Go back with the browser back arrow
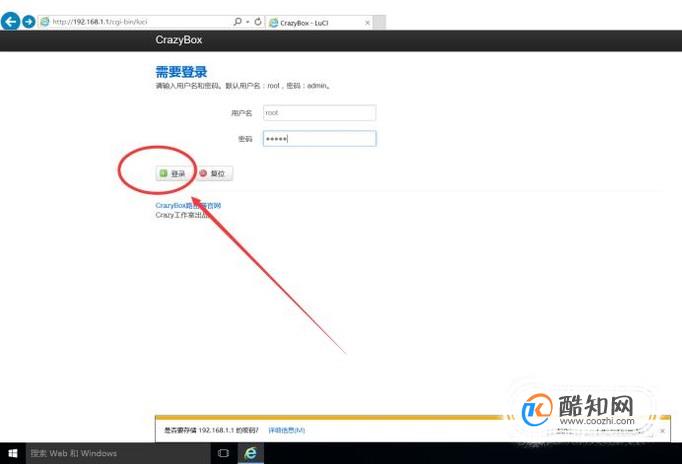Screen dimensions: 682x464 [x=10, y=21]
